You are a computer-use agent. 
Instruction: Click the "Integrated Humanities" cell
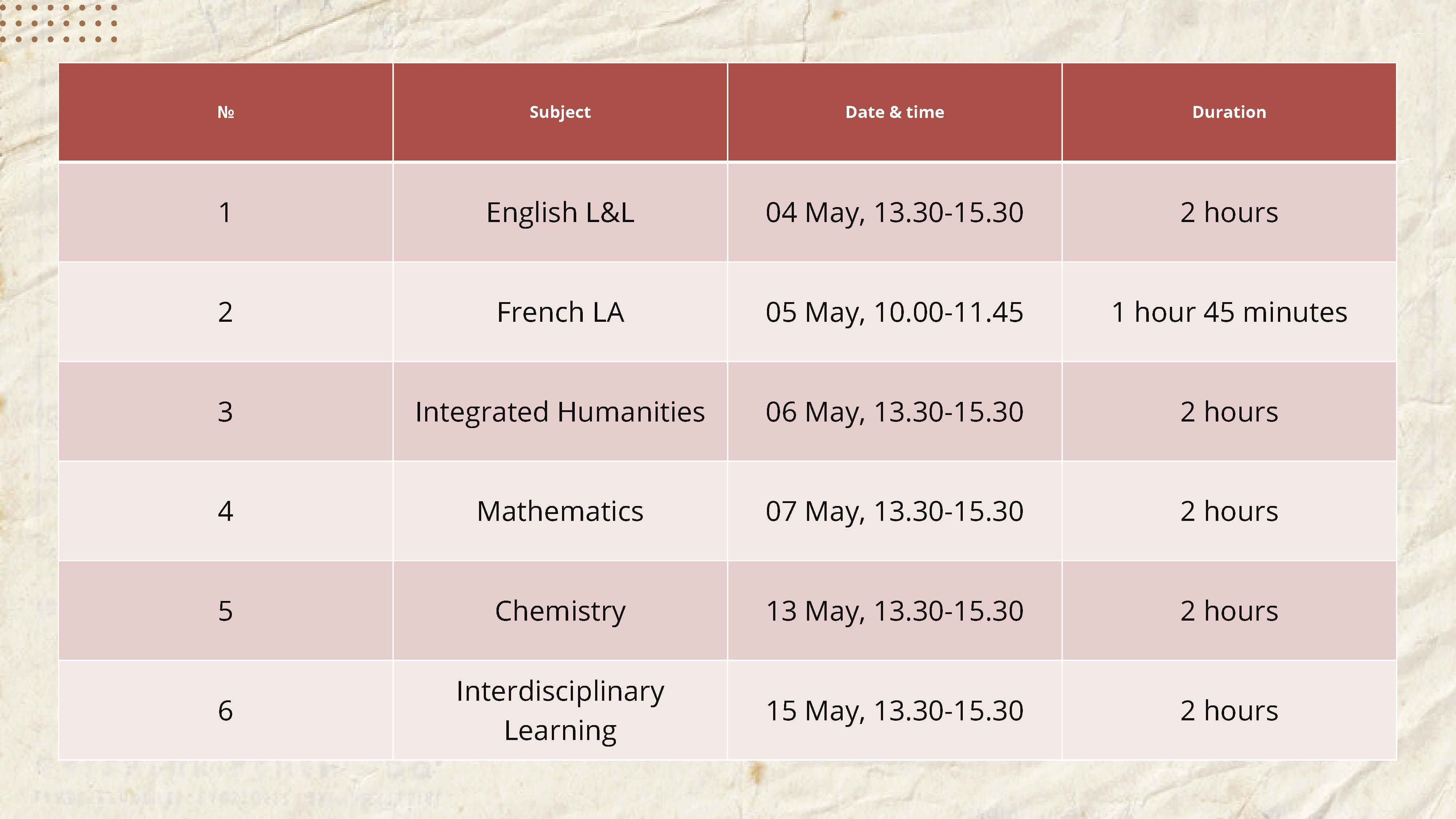tap(559, 411)
